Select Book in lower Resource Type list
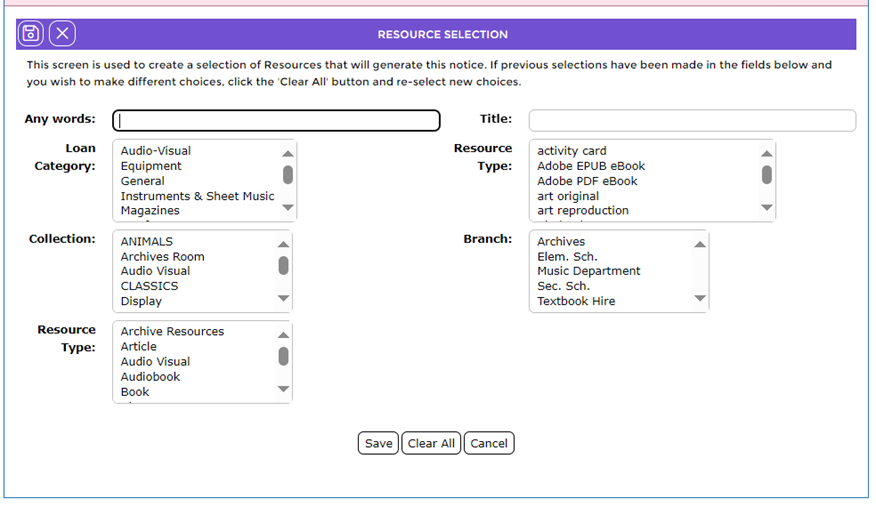Image resolution: width=876 pixels, height=507 pixels. 135,391
